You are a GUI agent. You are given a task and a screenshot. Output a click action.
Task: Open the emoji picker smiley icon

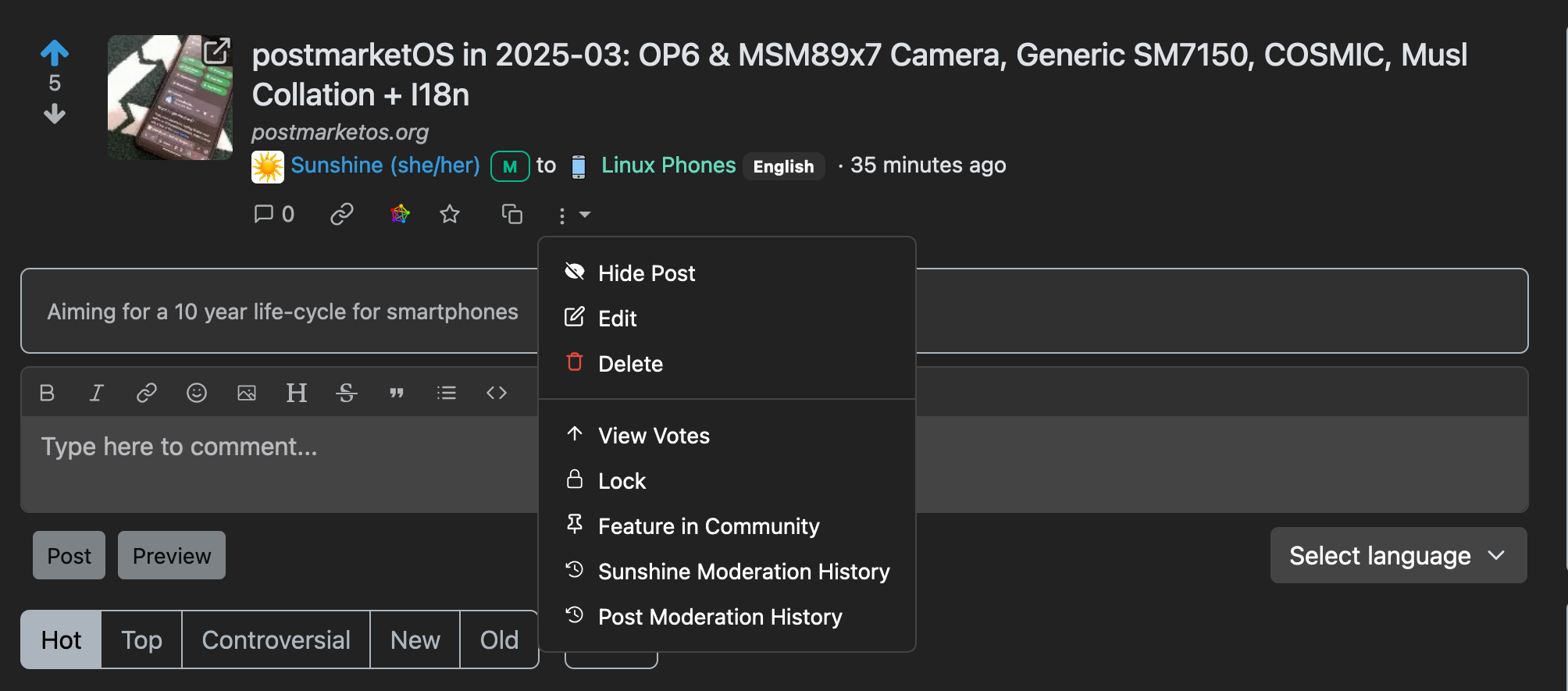(x=197, y=393)
